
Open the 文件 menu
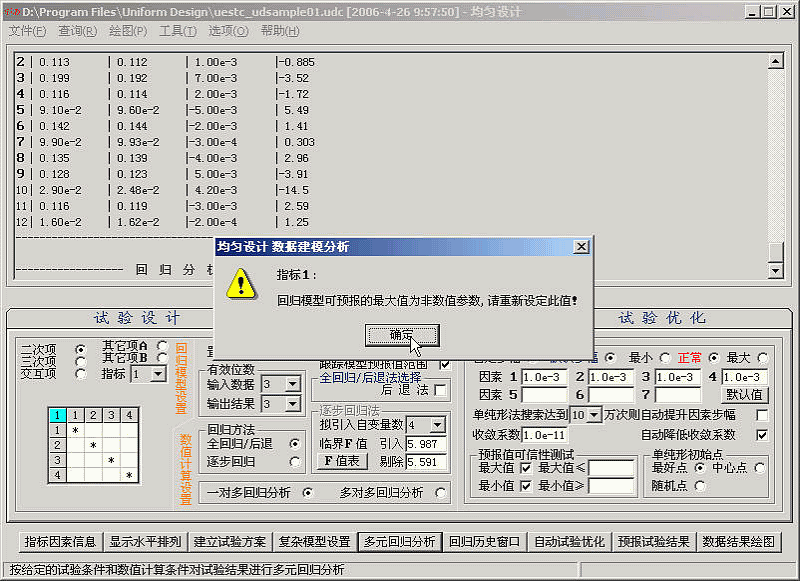click(x=27, y=31)
